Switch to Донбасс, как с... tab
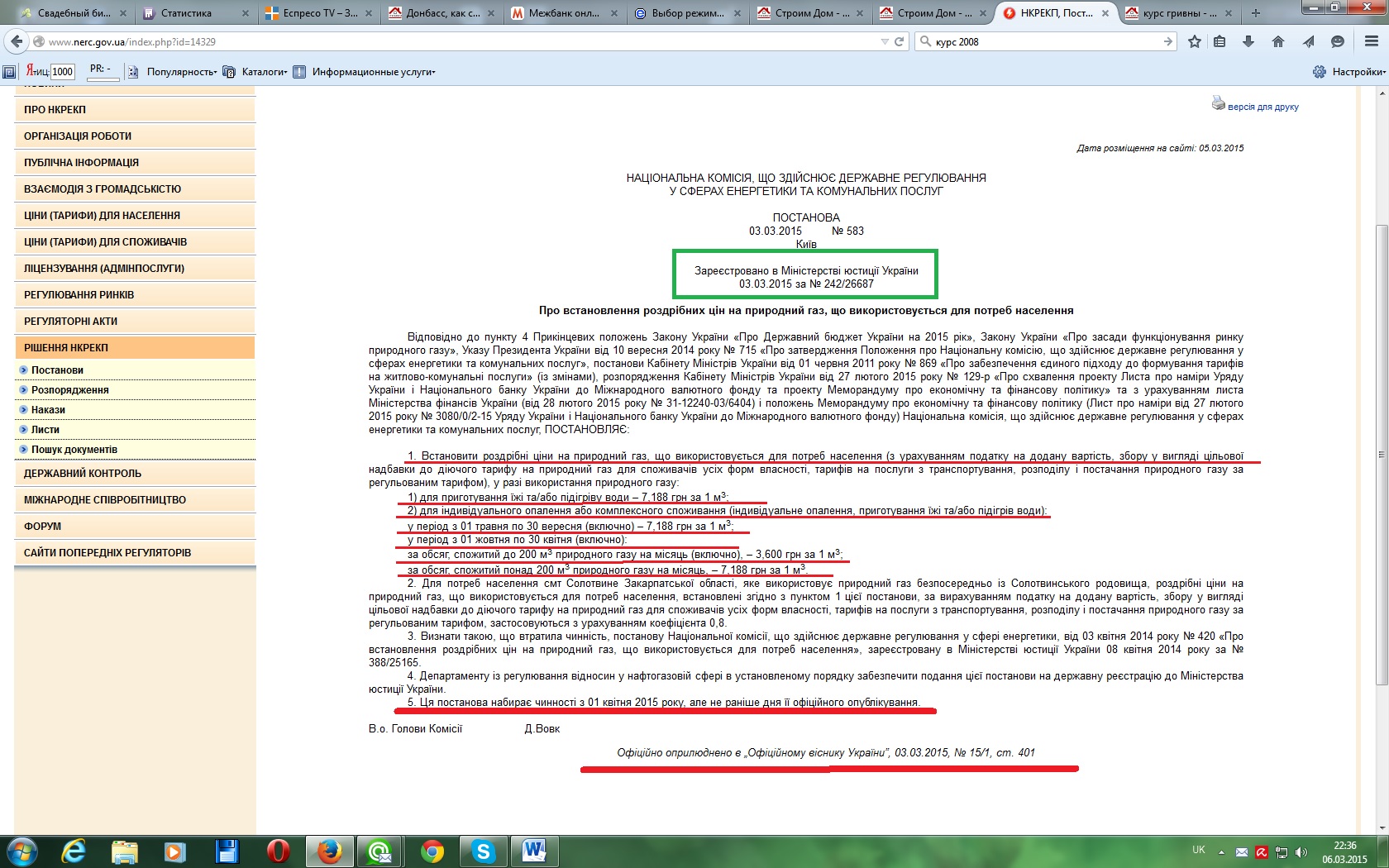 (443, 13)
